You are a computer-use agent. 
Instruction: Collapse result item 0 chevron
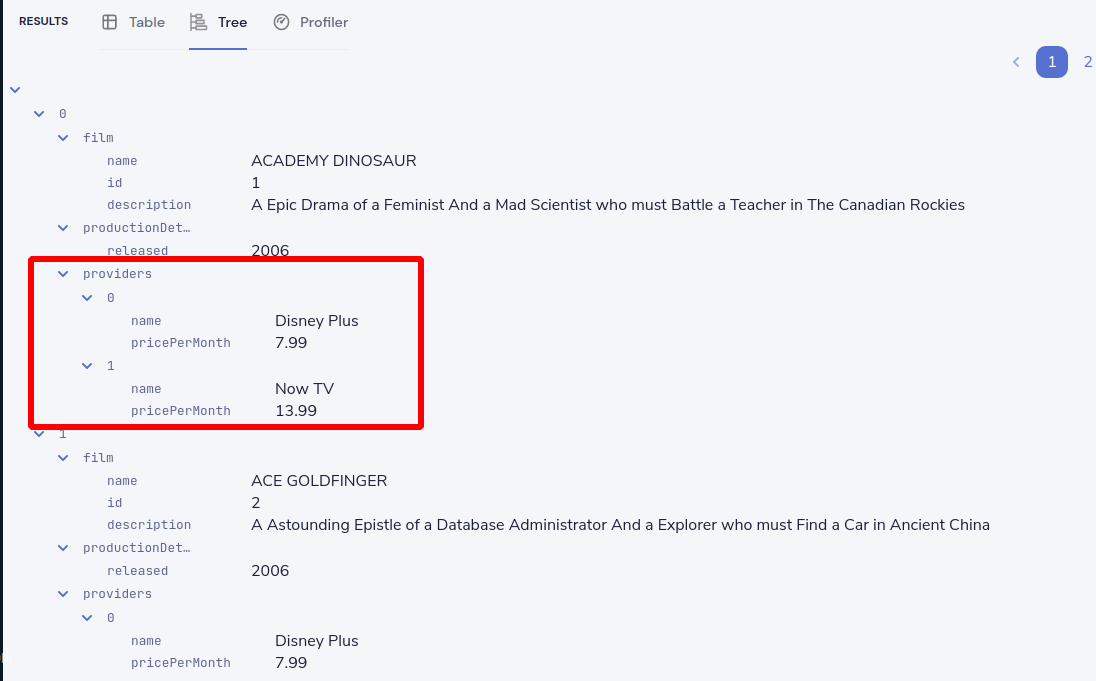[x=39, y=114]
